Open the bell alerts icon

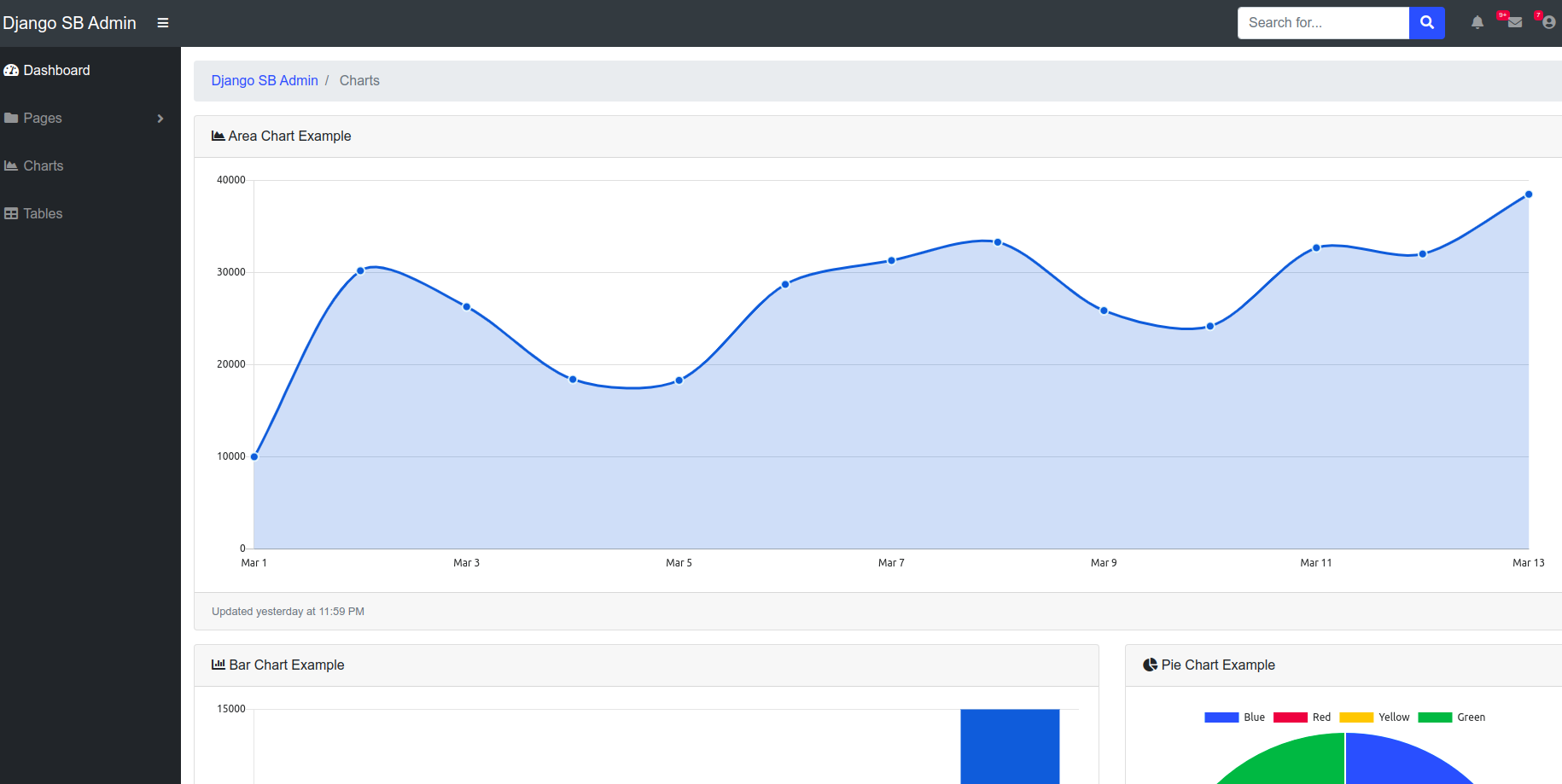pyautogui.click(x=1477, y=23)
